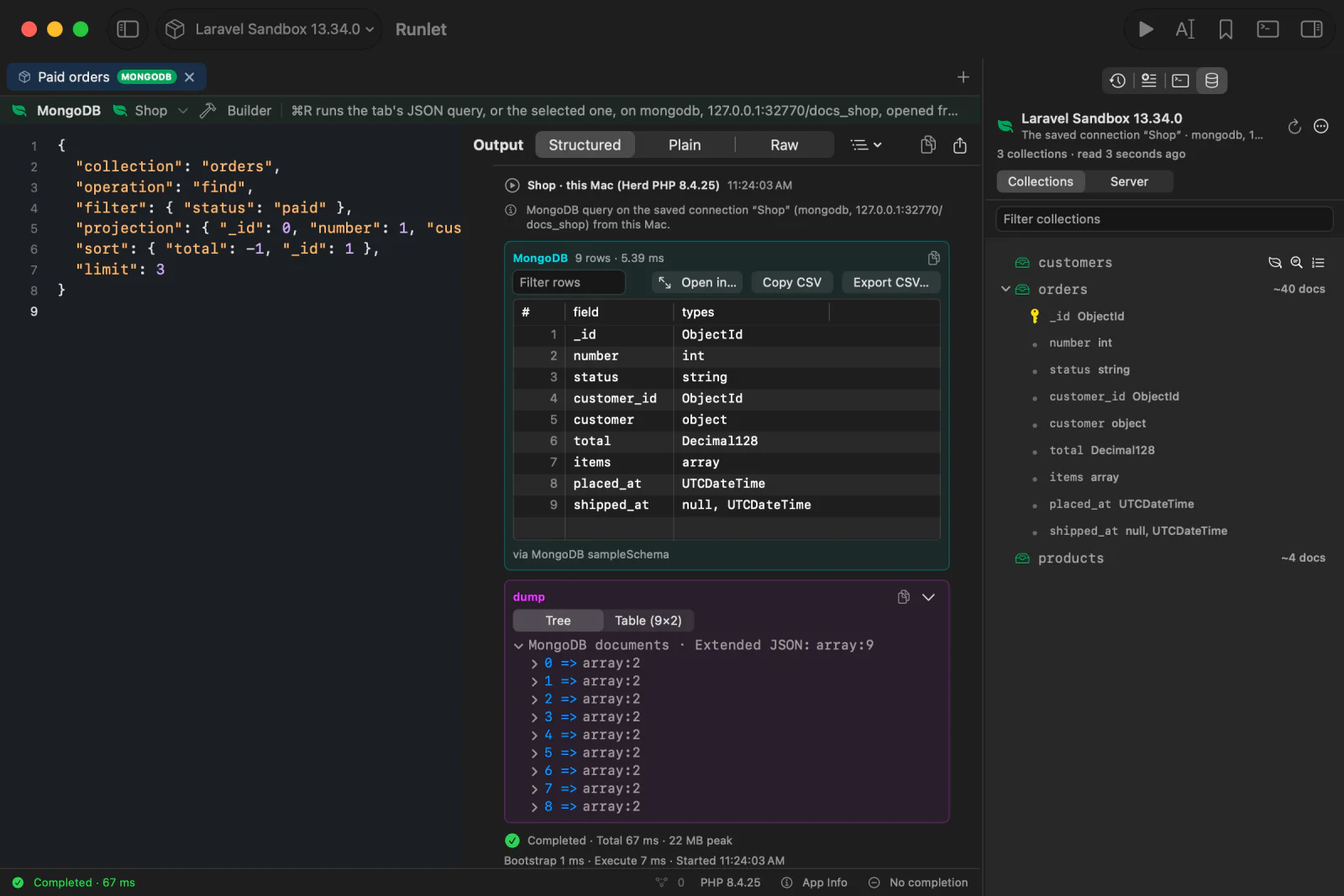The width and height of the screenshot is (1344, 896).
Task: Switch to the Server tab
Action: point(1129,181)
